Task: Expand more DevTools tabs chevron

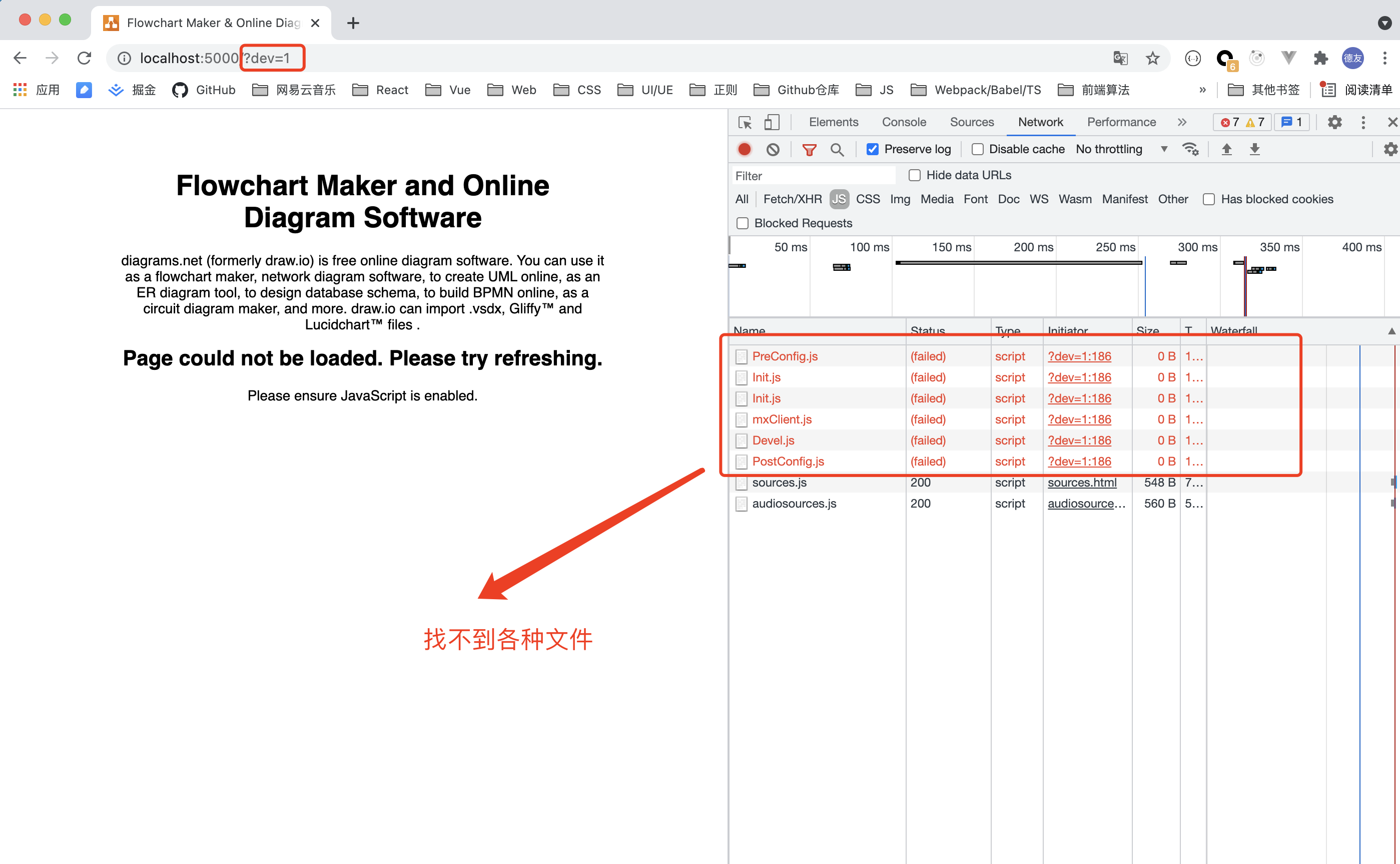Action: [1182, 122]
